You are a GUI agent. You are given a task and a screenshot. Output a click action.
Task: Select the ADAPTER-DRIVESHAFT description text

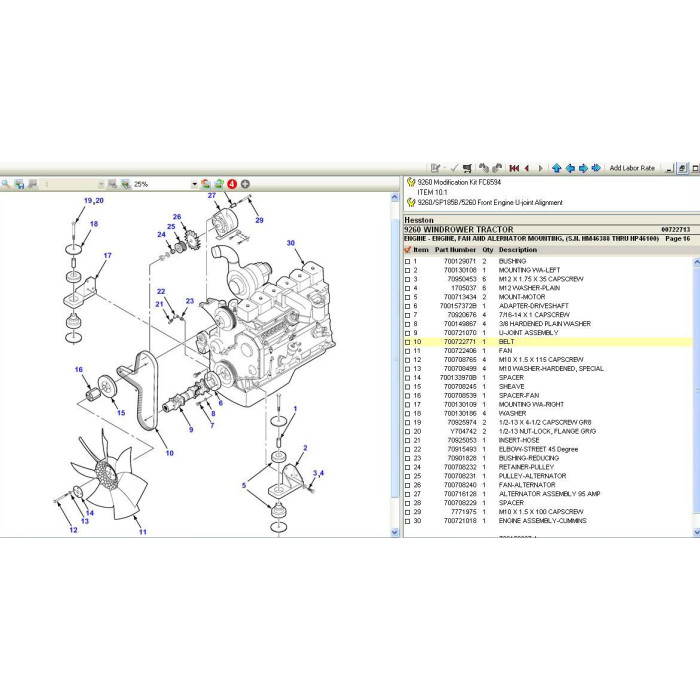[x=533, y=306]
